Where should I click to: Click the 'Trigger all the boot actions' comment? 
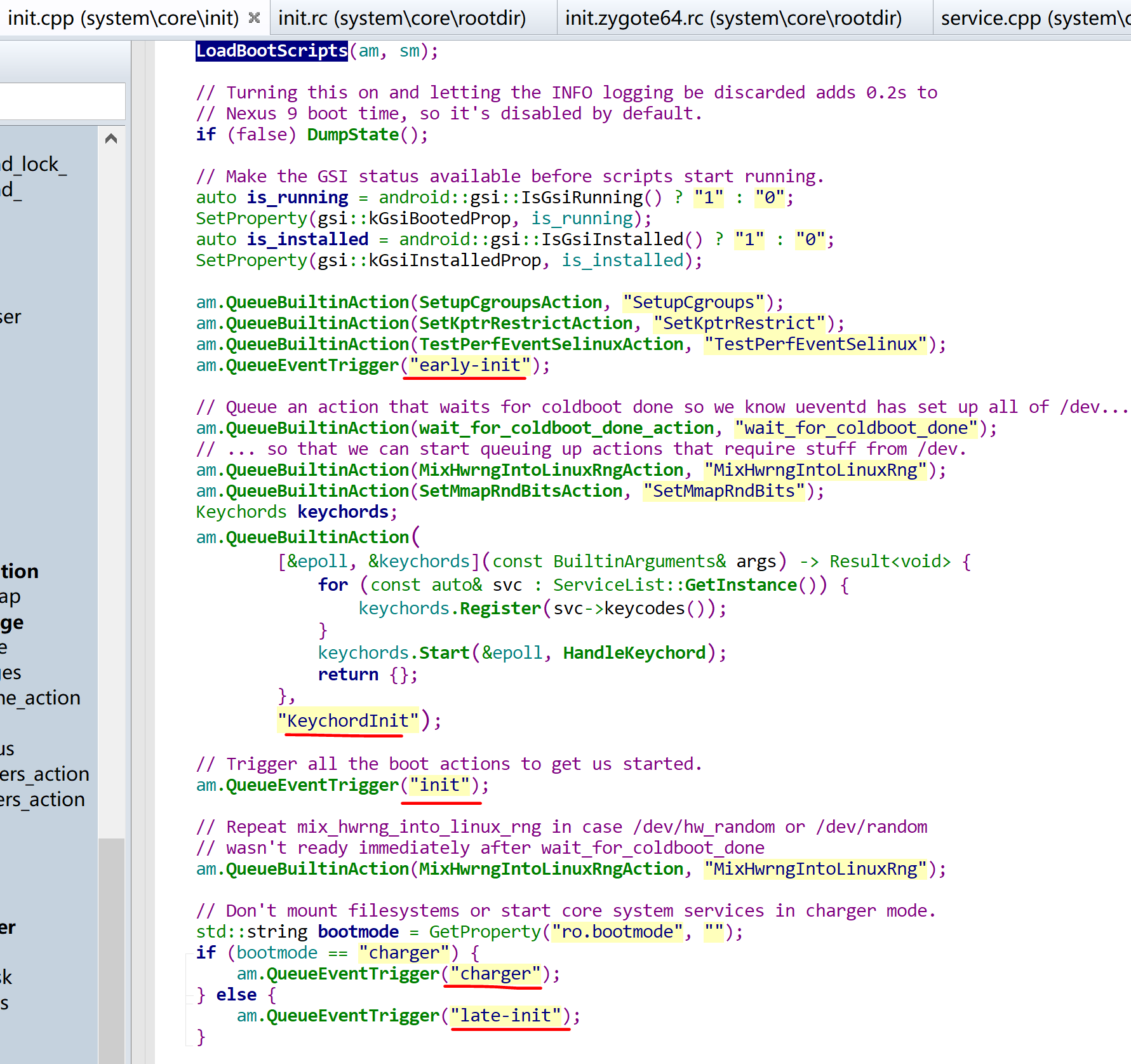449,764
